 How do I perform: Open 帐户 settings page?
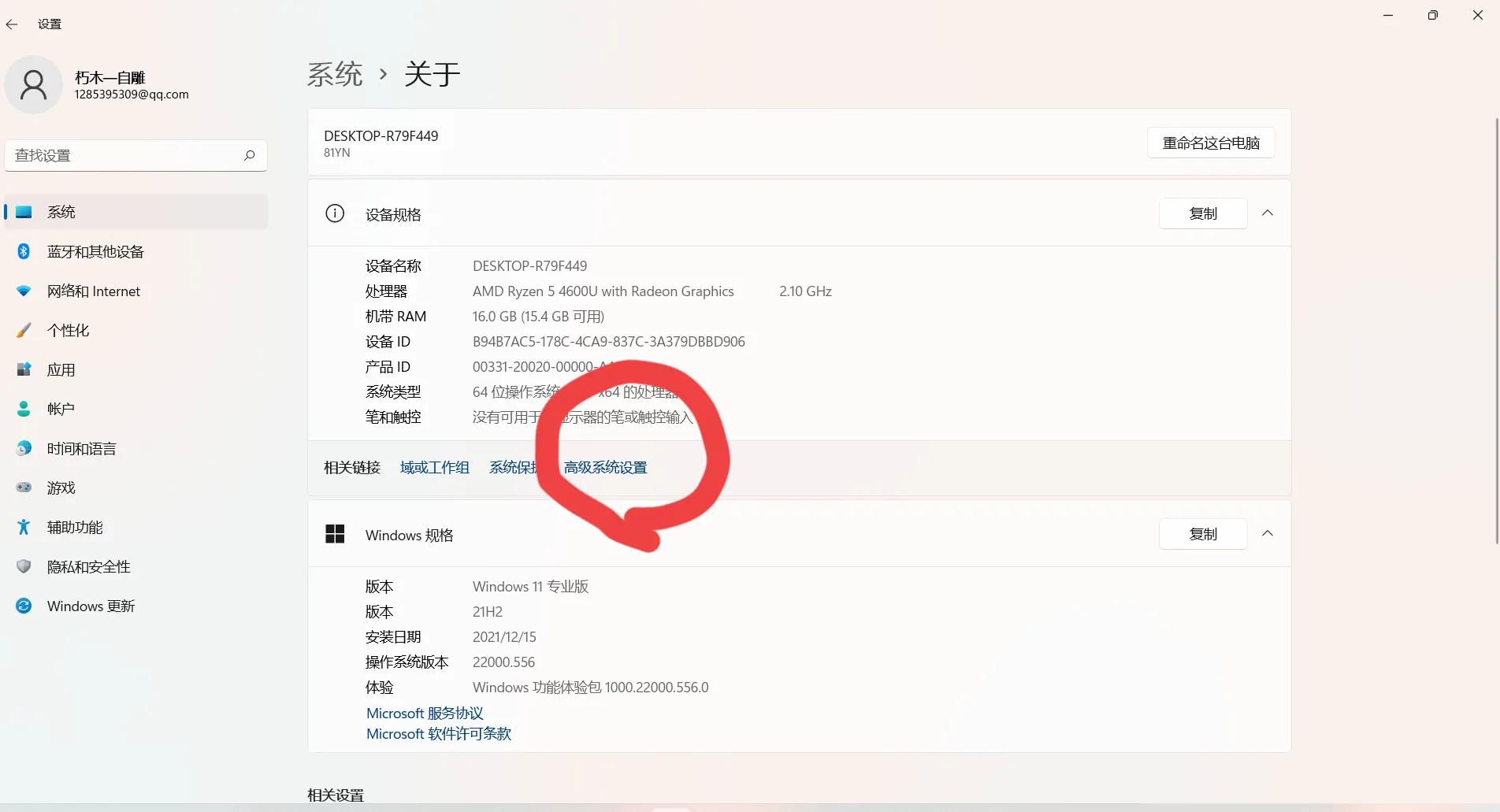[62, 409]
